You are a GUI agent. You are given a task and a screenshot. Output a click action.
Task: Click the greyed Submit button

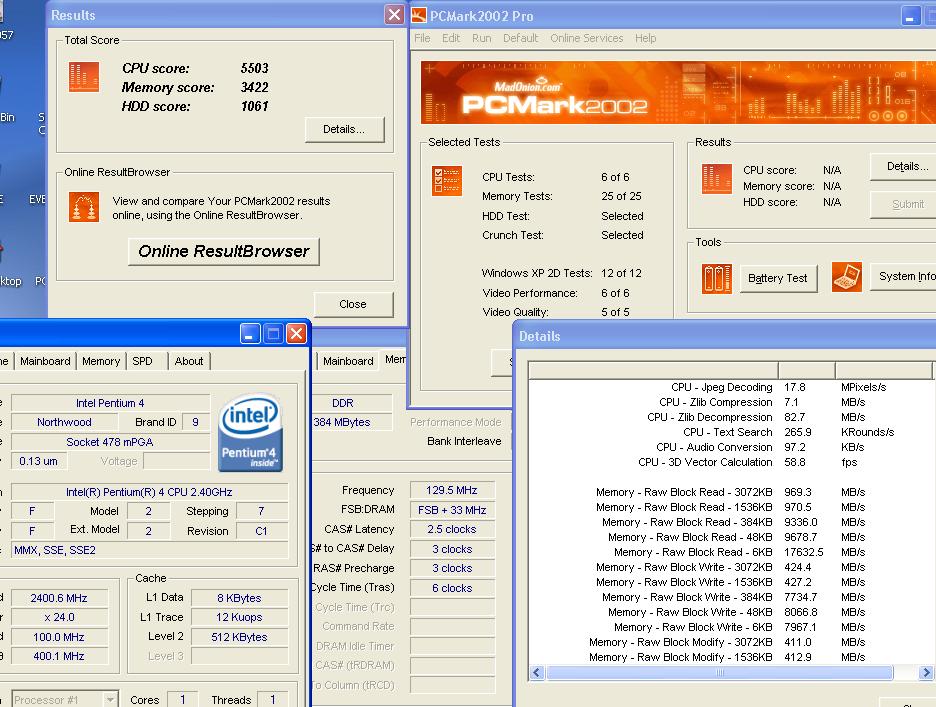click(x=903, y=204)
